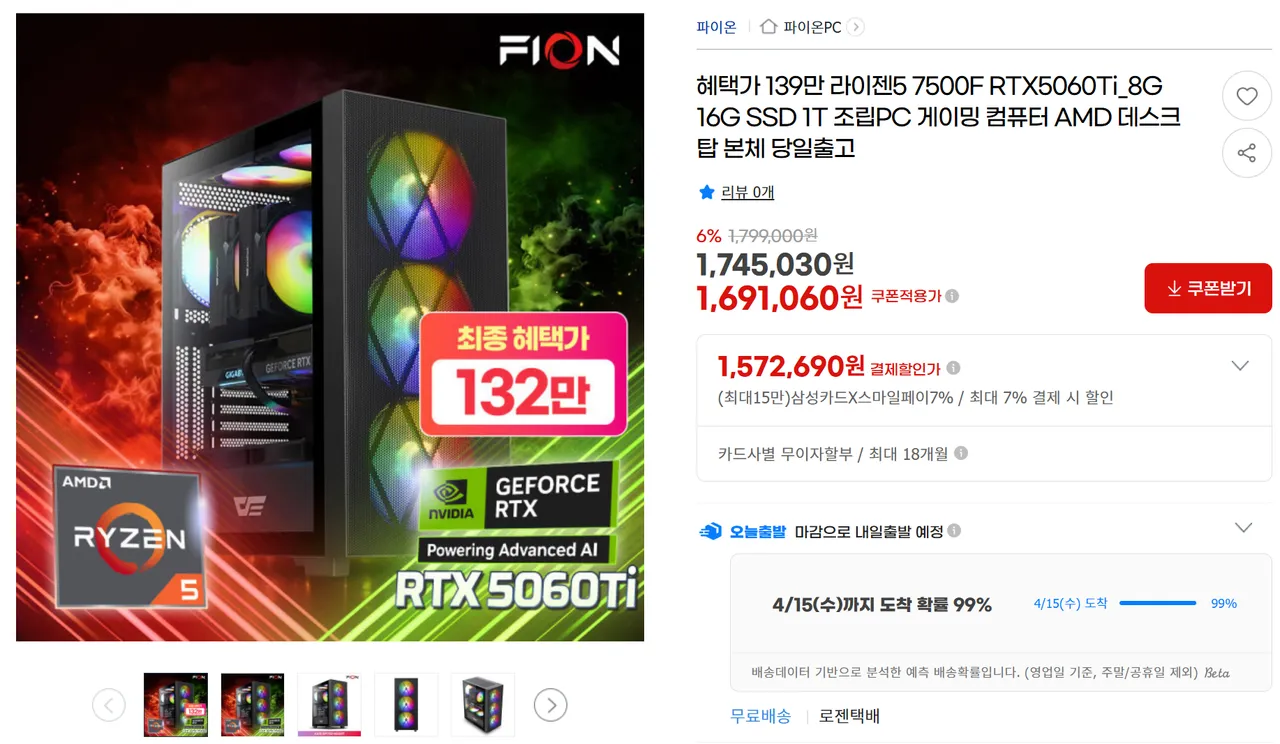Image resolution: width=1280 pixels, height=744 pixels.
Task: Select the first product thumbnail
Action: [x=176, y=705]
